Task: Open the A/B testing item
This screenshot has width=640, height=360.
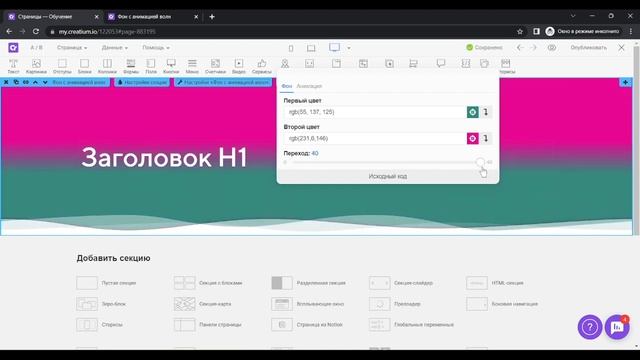Action: (x=36, y=48)
